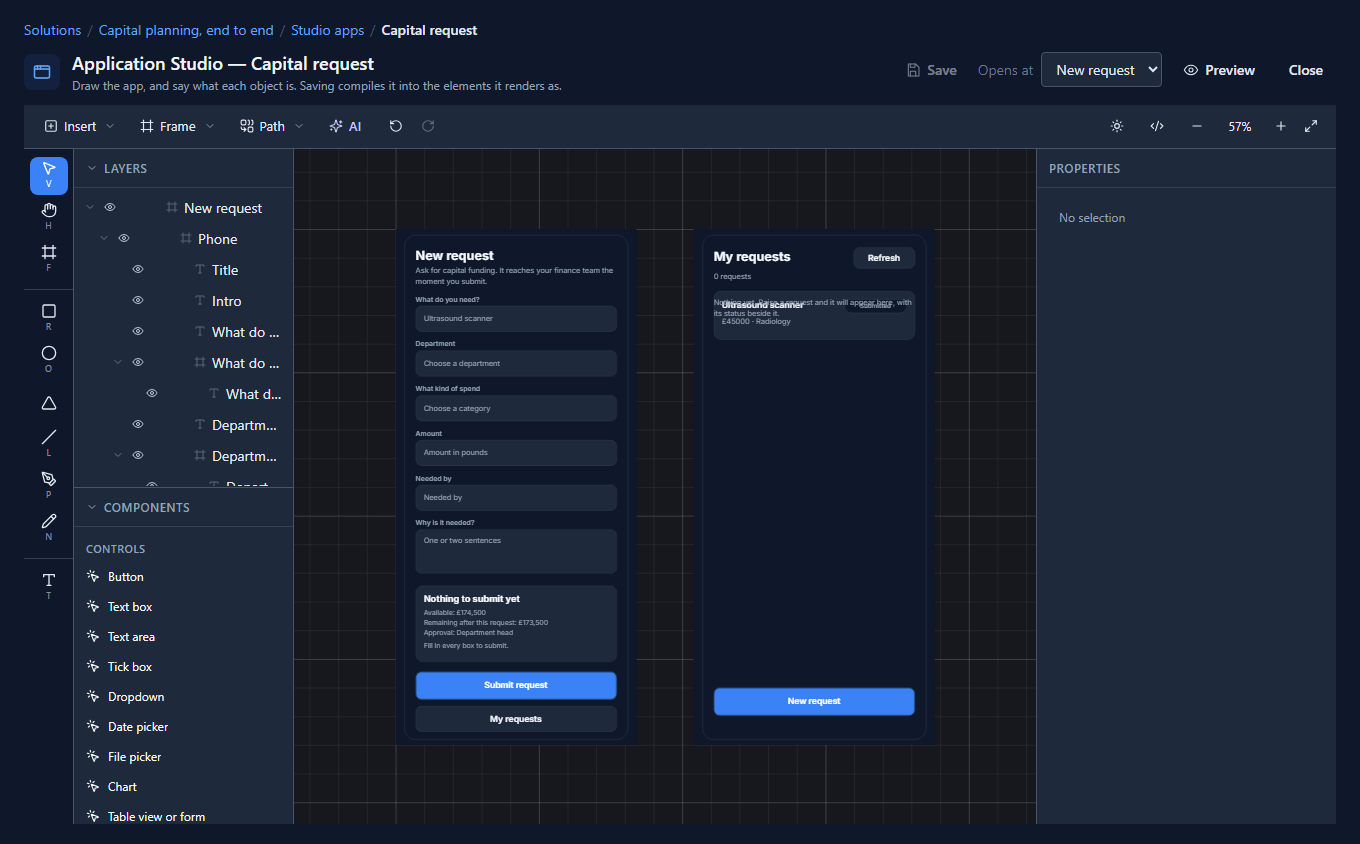
Task: Navigate to the Studio apps breadcrumb
Action: click(327, 30)
